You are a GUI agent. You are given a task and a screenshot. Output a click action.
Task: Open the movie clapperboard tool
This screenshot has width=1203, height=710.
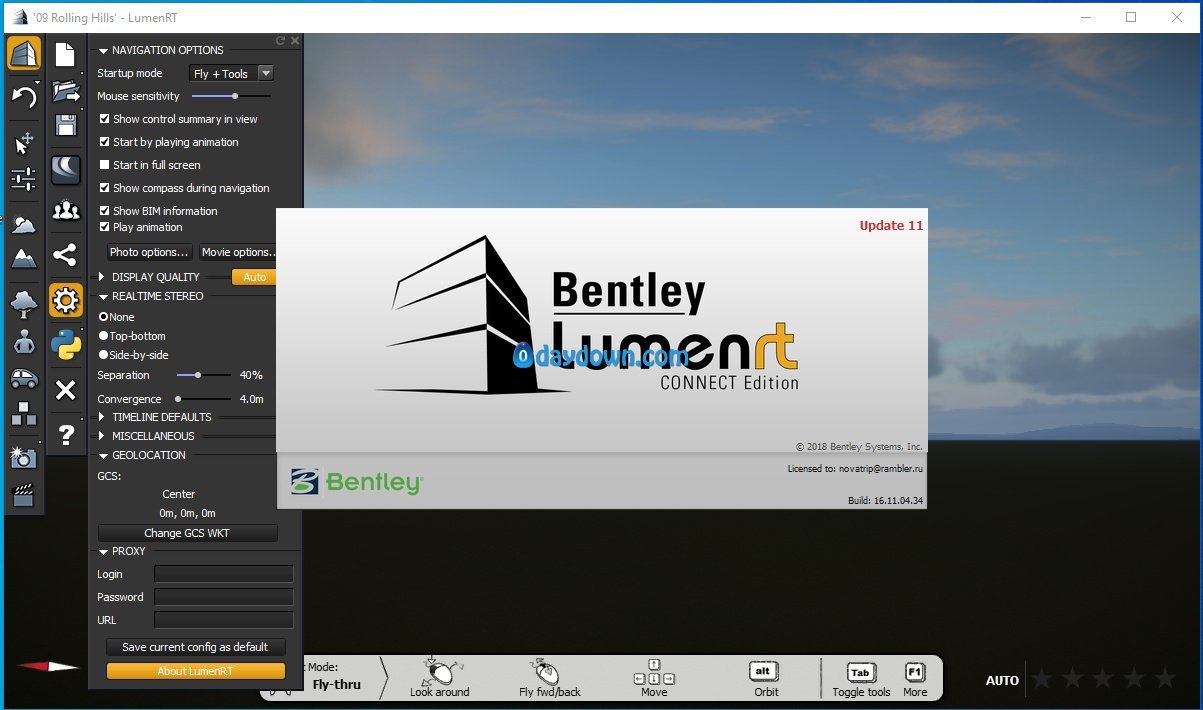(24, 495)
